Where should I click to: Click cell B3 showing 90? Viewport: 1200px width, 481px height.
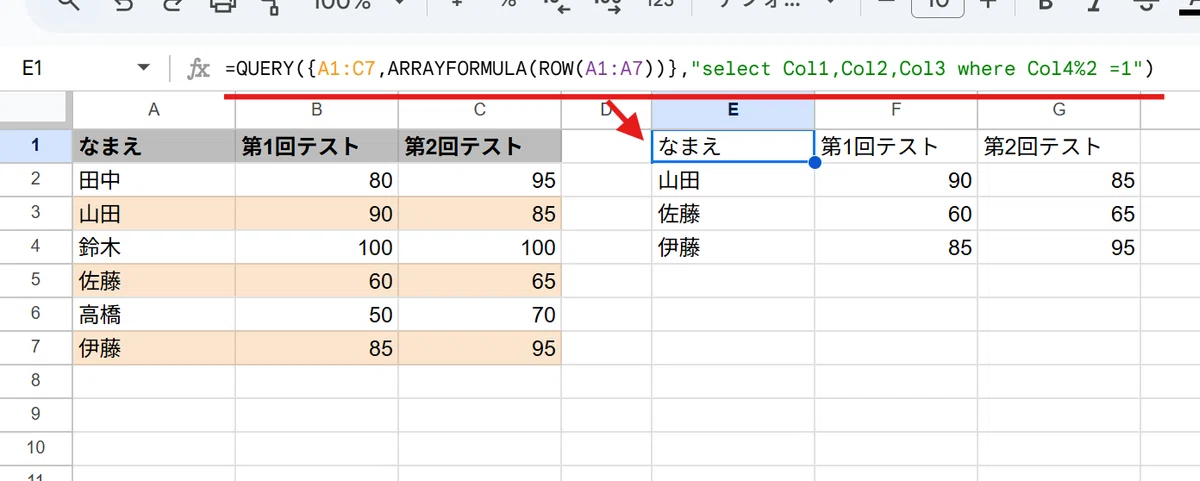coord(316,213)
